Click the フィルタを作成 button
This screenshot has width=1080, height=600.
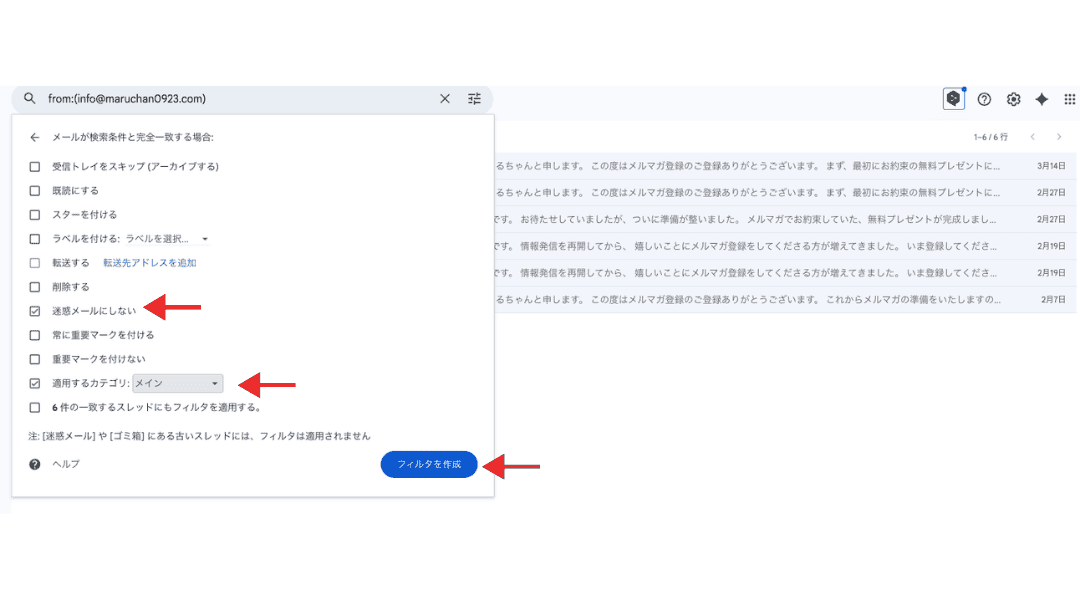tap(429, 465)
